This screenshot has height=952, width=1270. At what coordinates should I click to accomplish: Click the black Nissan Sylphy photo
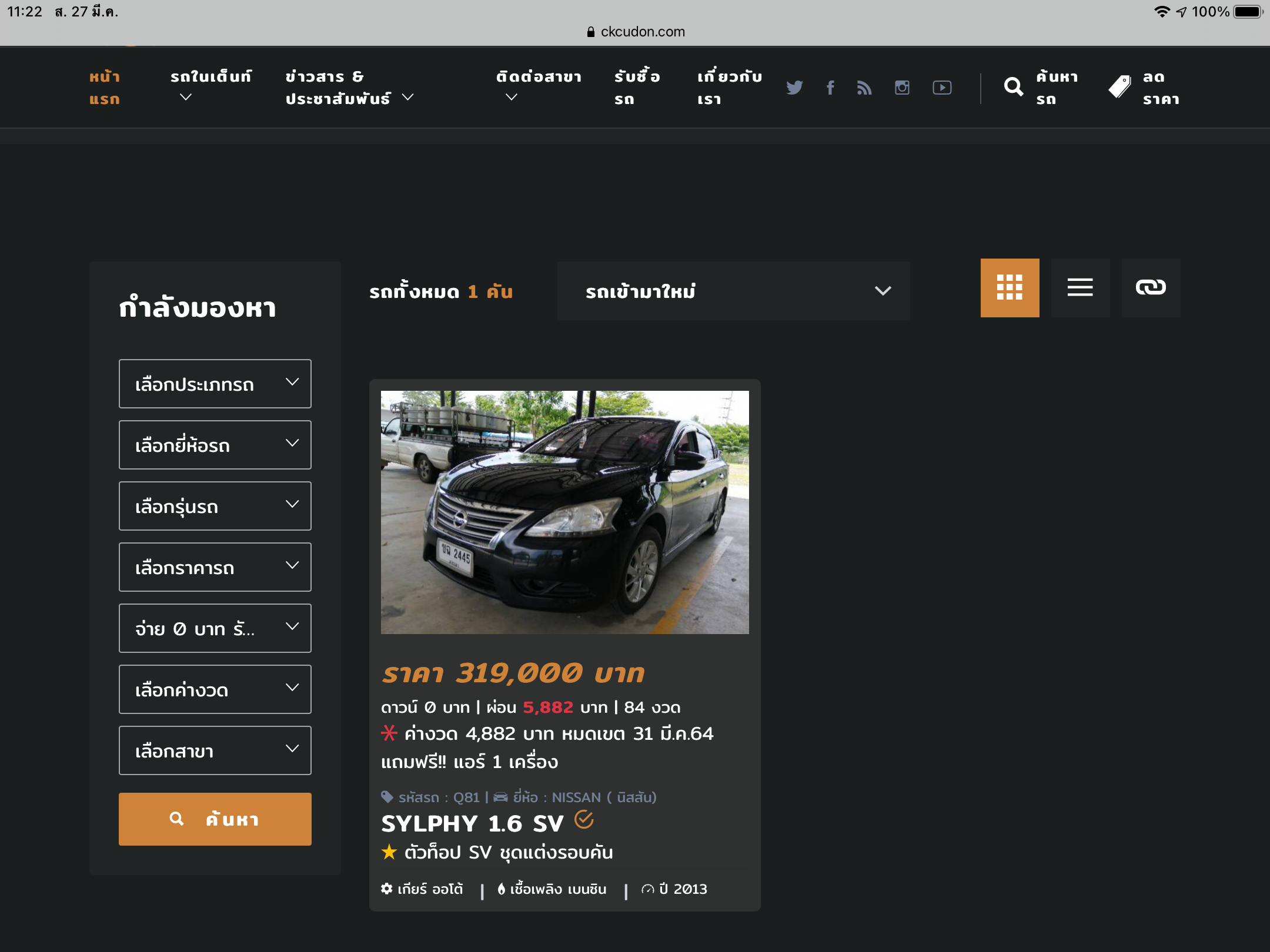point(564,512)
